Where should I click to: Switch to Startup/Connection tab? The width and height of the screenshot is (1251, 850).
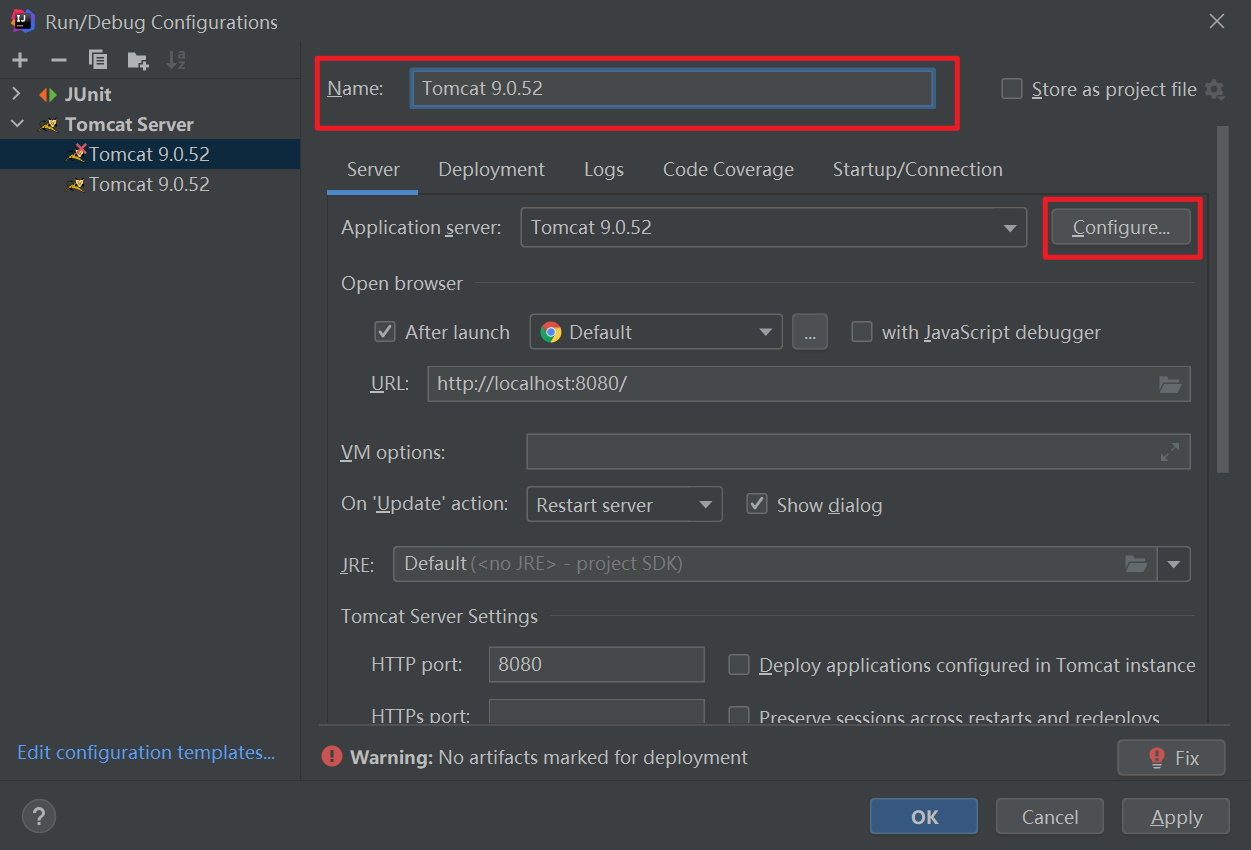[917, 170]
